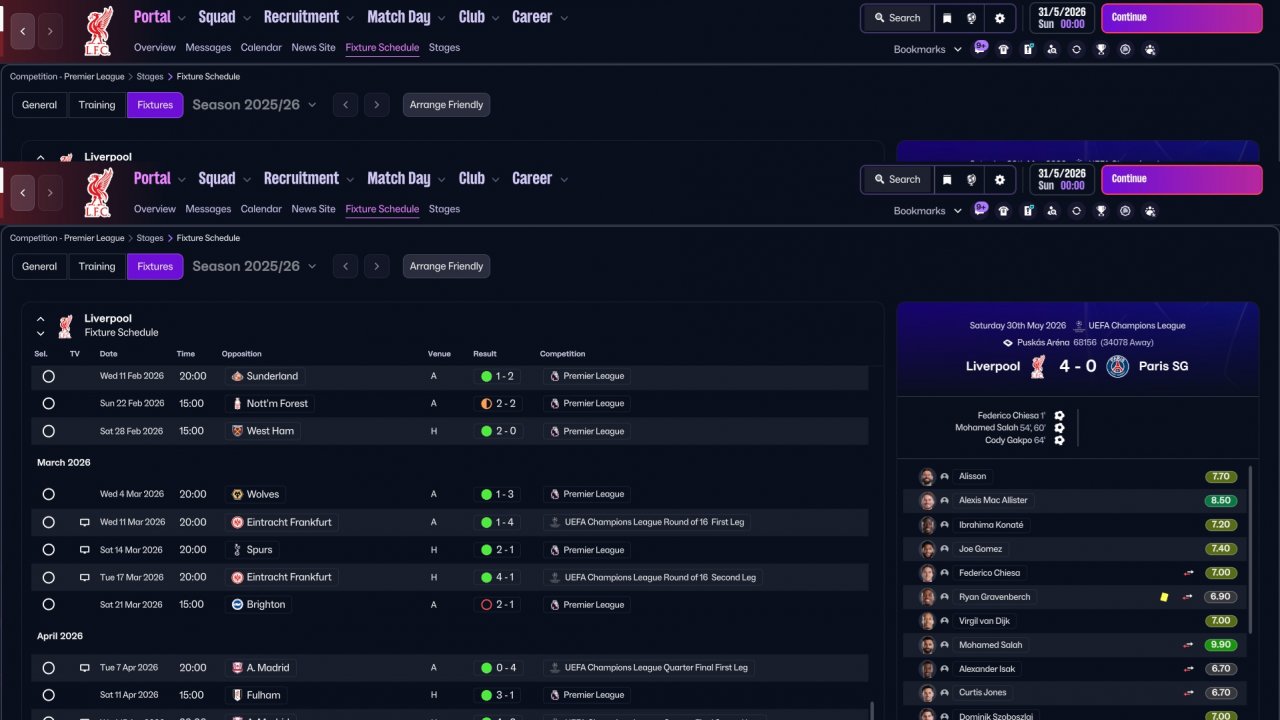Screen dimensions: 1280x720
Task: Open the Calendar tab in the lower header
Action: (261, 209)
